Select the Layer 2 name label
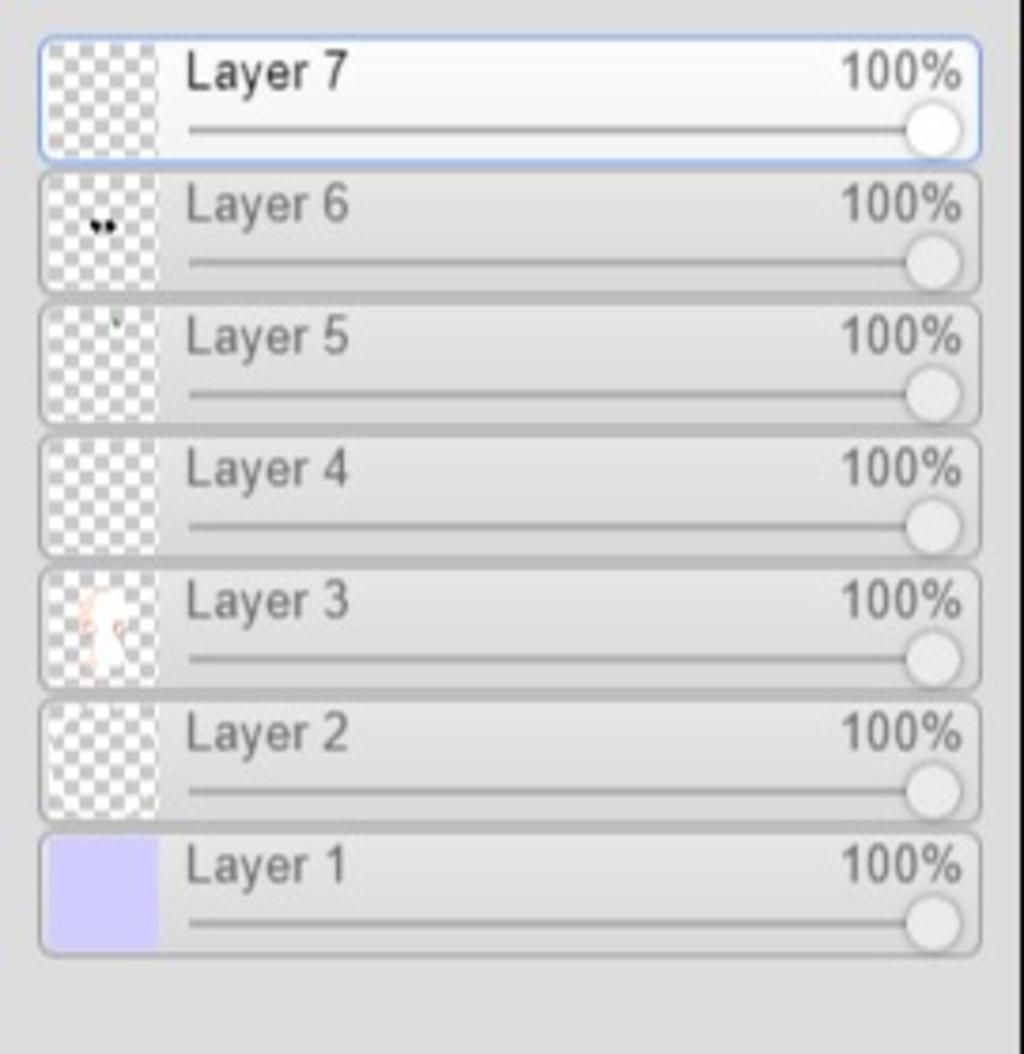The image size is (1024, 1054). 267,734
